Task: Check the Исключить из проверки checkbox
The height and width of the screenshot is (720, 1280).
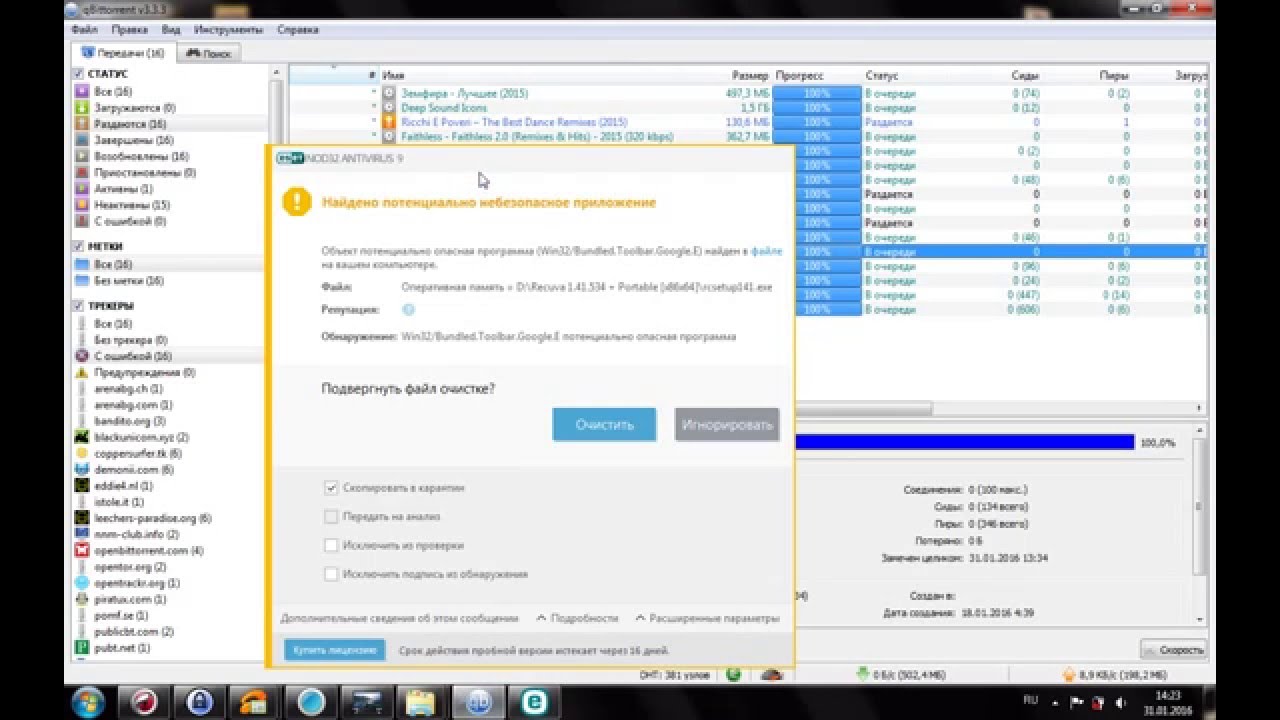Action: [331, 546]
